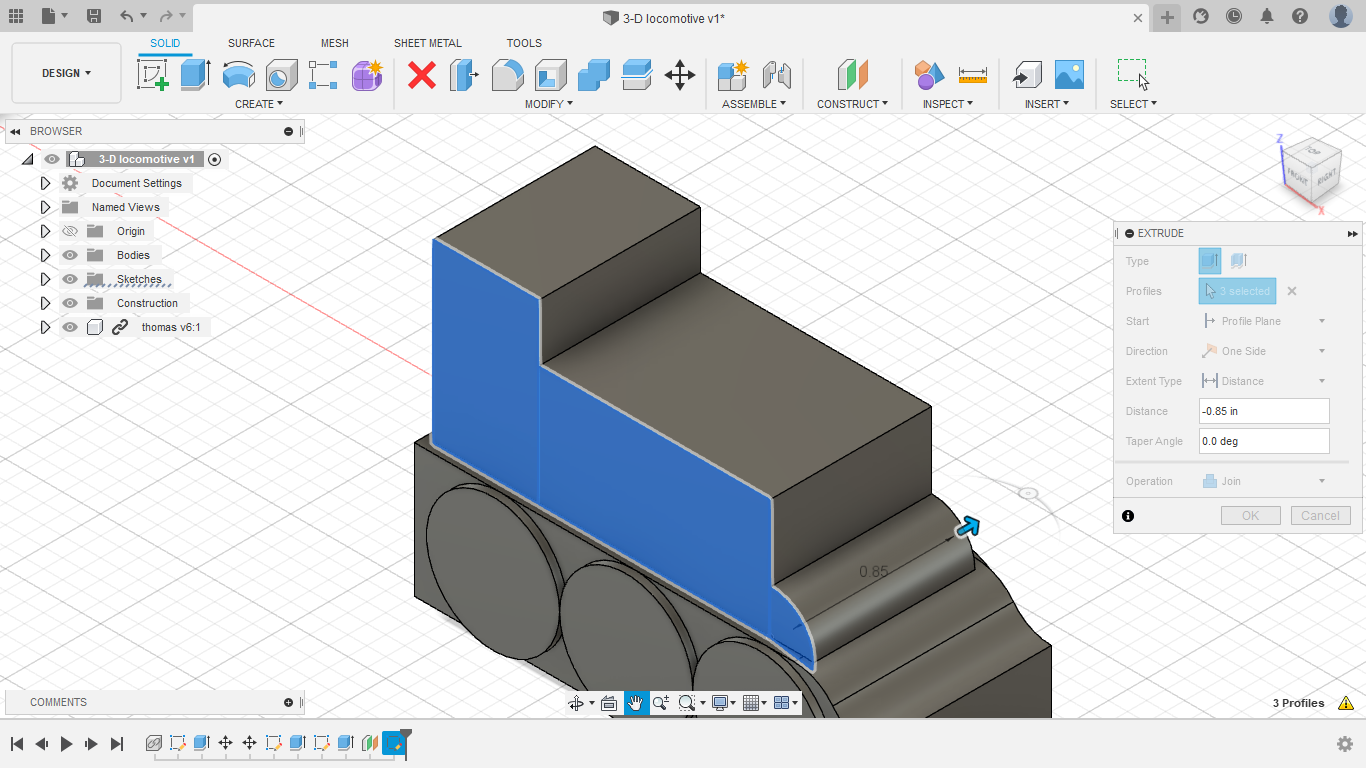Image resolution: width=1366 pixels, height=768 pixels.
Task: Switch to the TOOLS tab
Action: (x=524, y=43)
